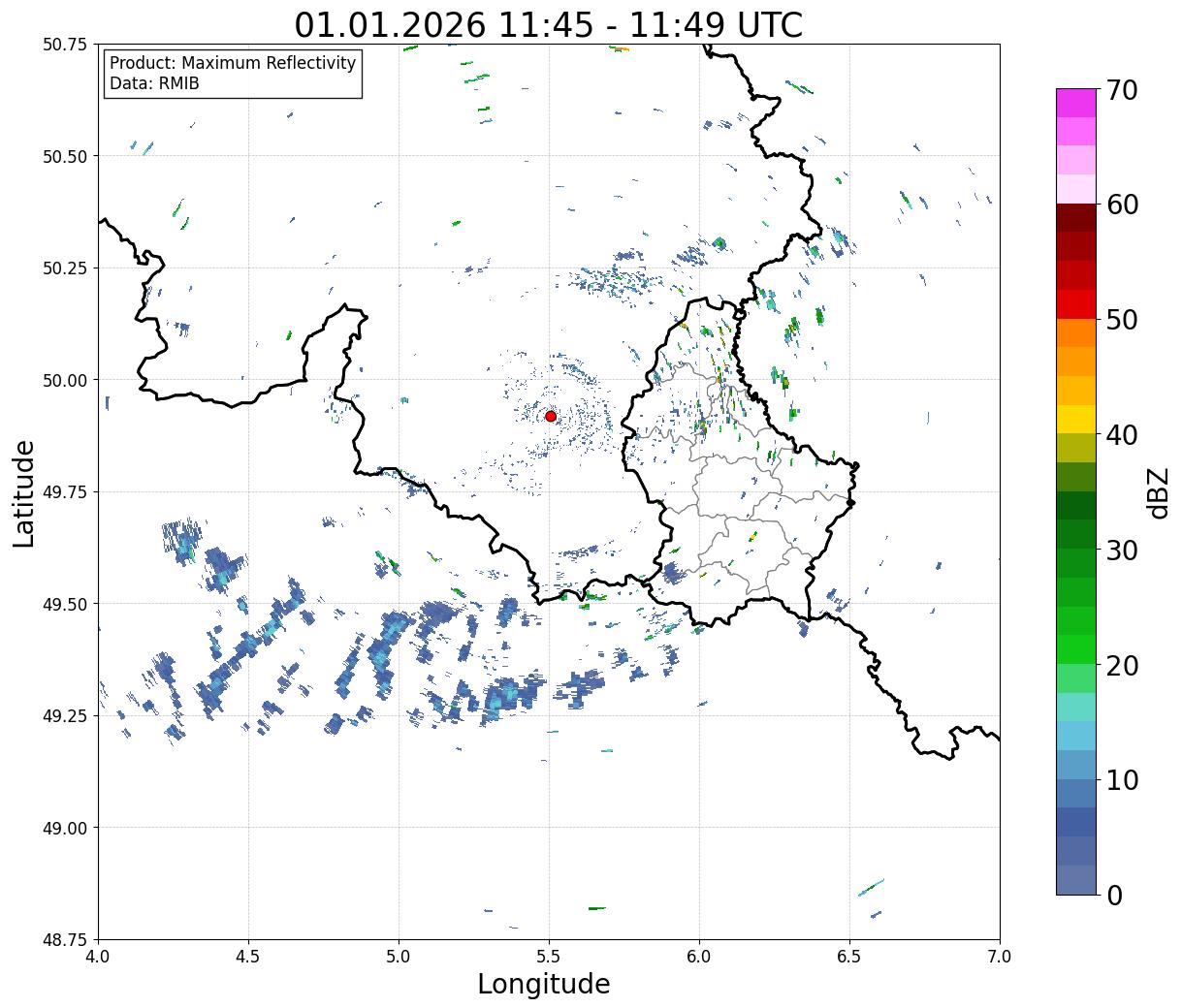Click the orange colorbar segment just below 50
The width and height of the screenshot is (1182, 1008).
click(1075, 332)
